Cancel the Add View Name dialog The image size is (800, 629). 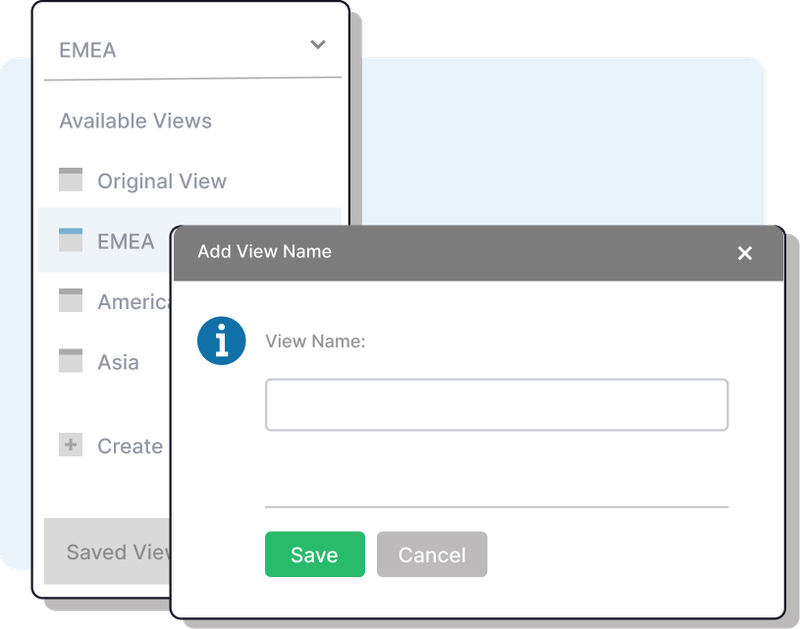[432, 554]
